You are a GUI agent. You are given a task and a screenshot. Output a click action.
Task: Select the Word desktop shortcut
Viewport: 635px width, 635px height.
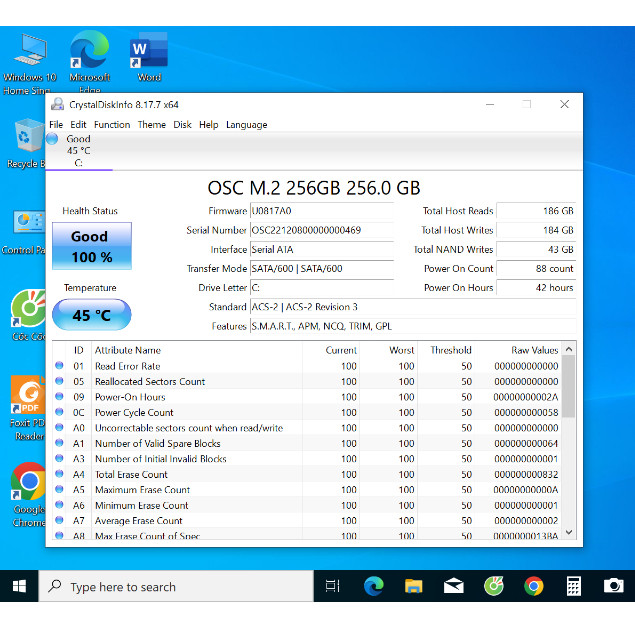click(x=149, y=57)
